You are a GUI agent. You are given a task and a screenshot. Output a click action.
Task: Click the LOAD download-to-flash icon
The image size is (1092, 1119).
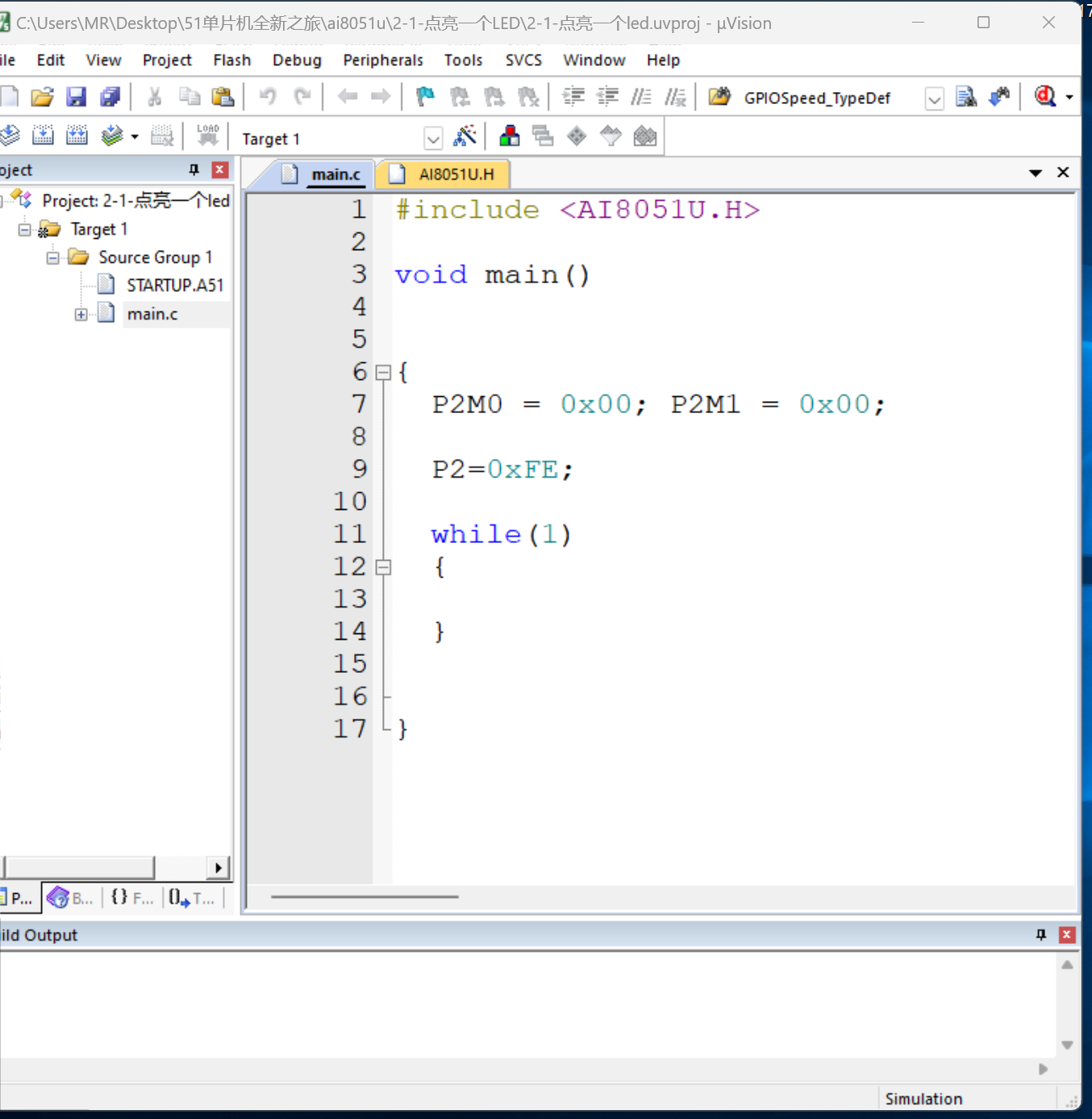point(207,135)
